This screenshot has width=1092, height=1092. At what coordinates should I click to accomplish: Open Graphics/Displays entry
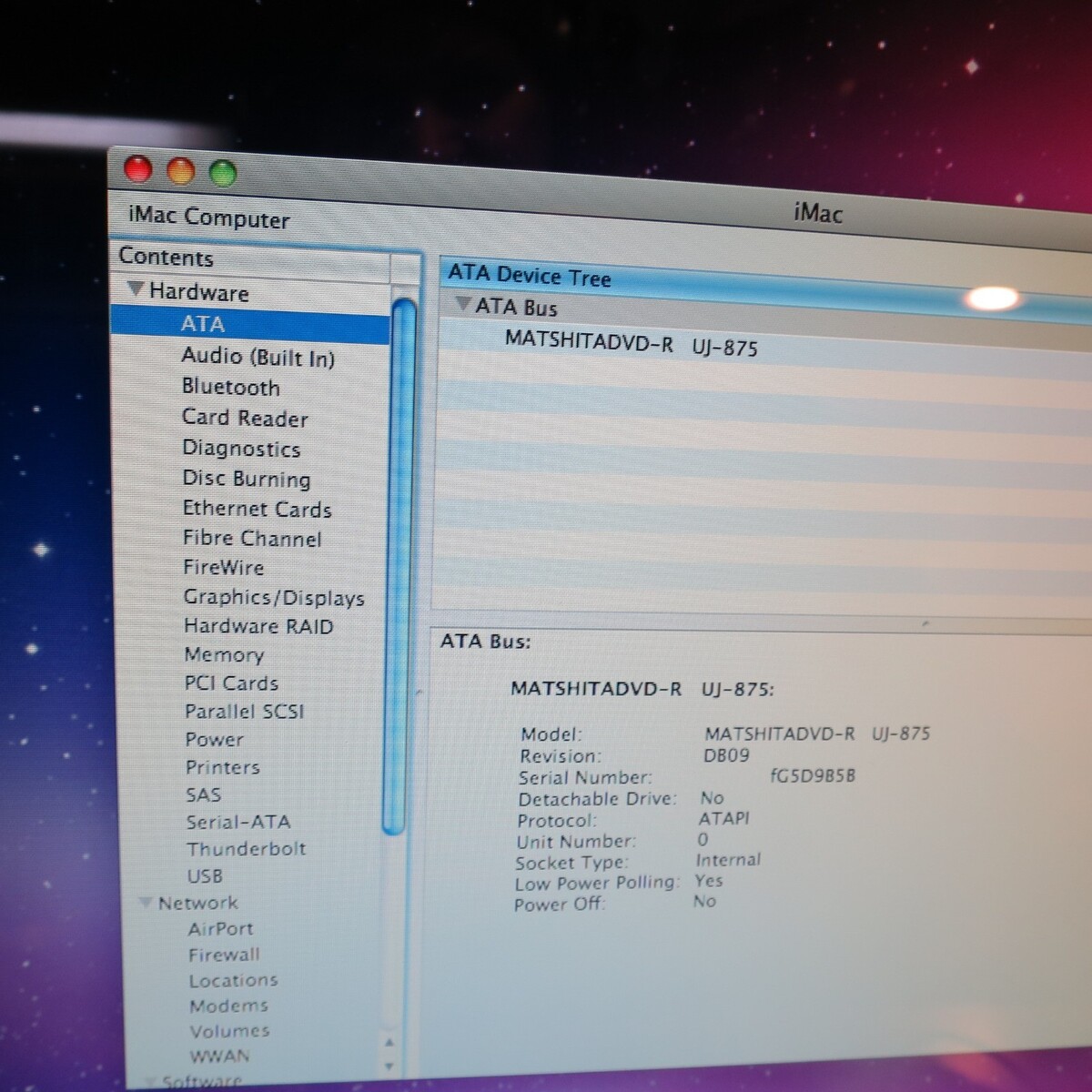273,597
